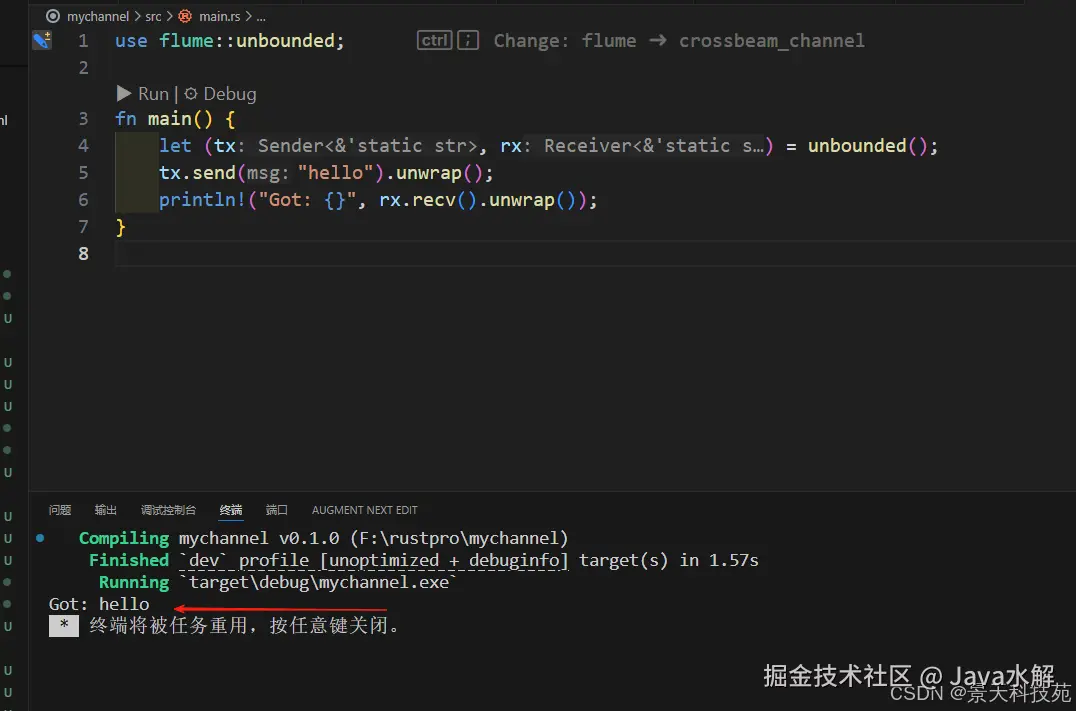Image resolution: width=1076 pixels, height=711 pixels.
Task: Click the asterisk icon before the terminal reuse message
Action: [64, 626]
